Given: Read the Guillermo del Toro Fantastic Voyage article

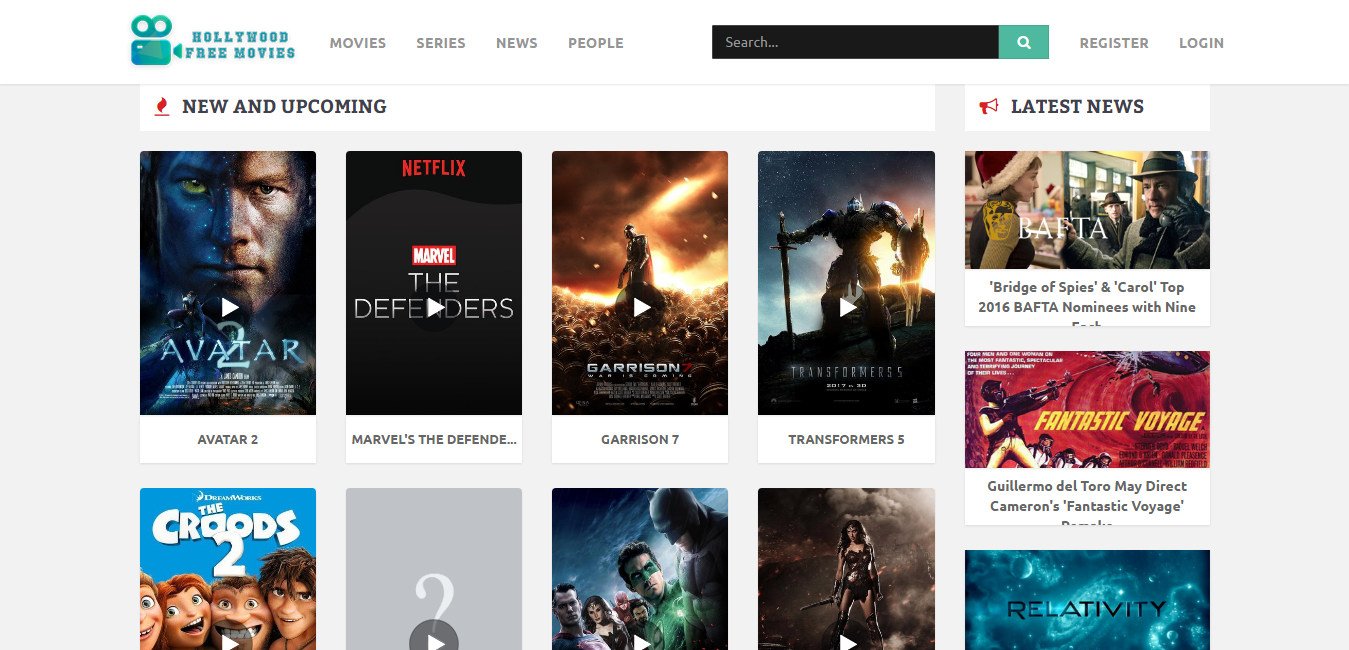Looking at the screenshot, I should [1087, 503].
